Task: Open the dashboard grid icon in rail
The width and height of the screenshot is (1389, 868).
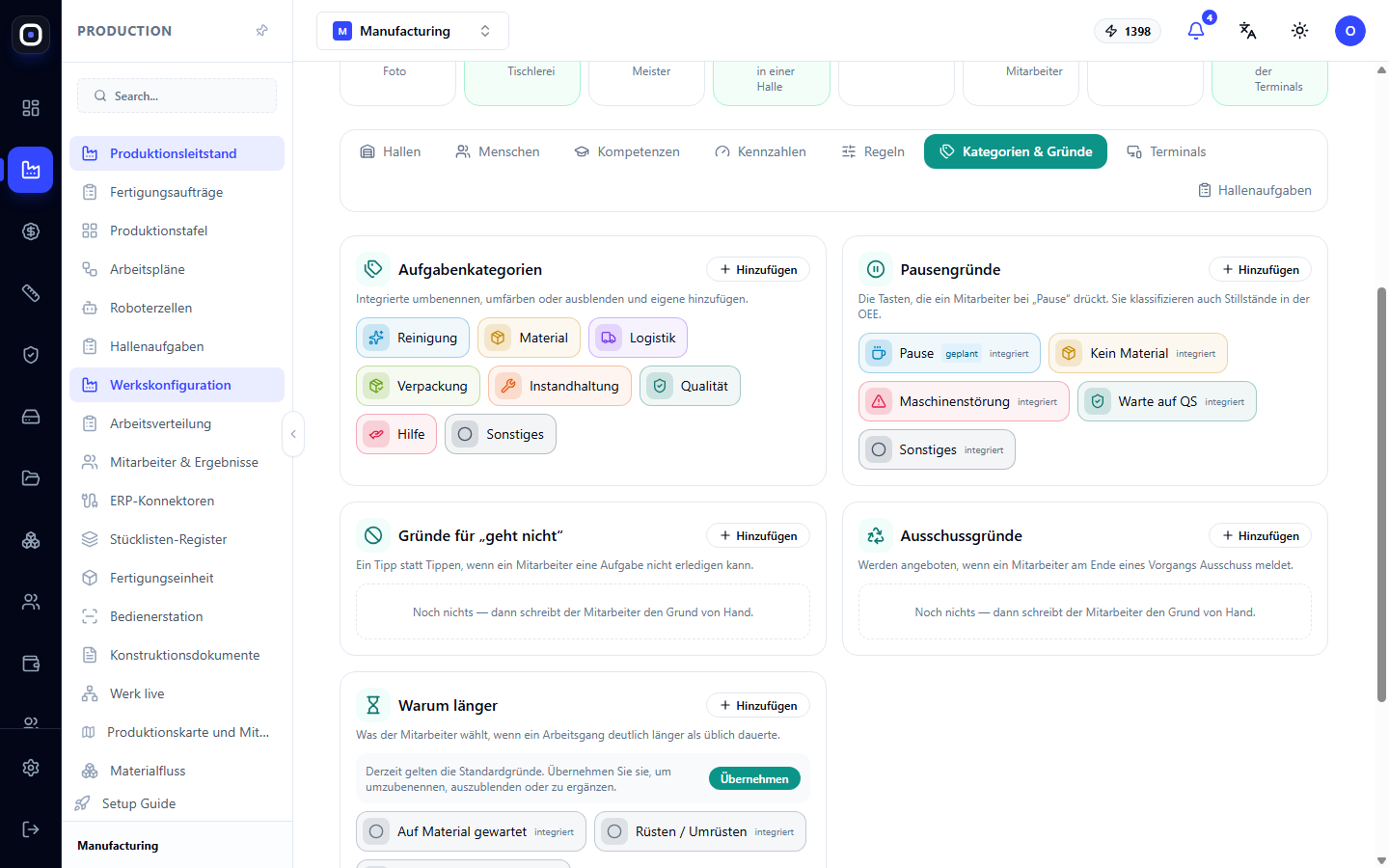Action: click(31, 108)
